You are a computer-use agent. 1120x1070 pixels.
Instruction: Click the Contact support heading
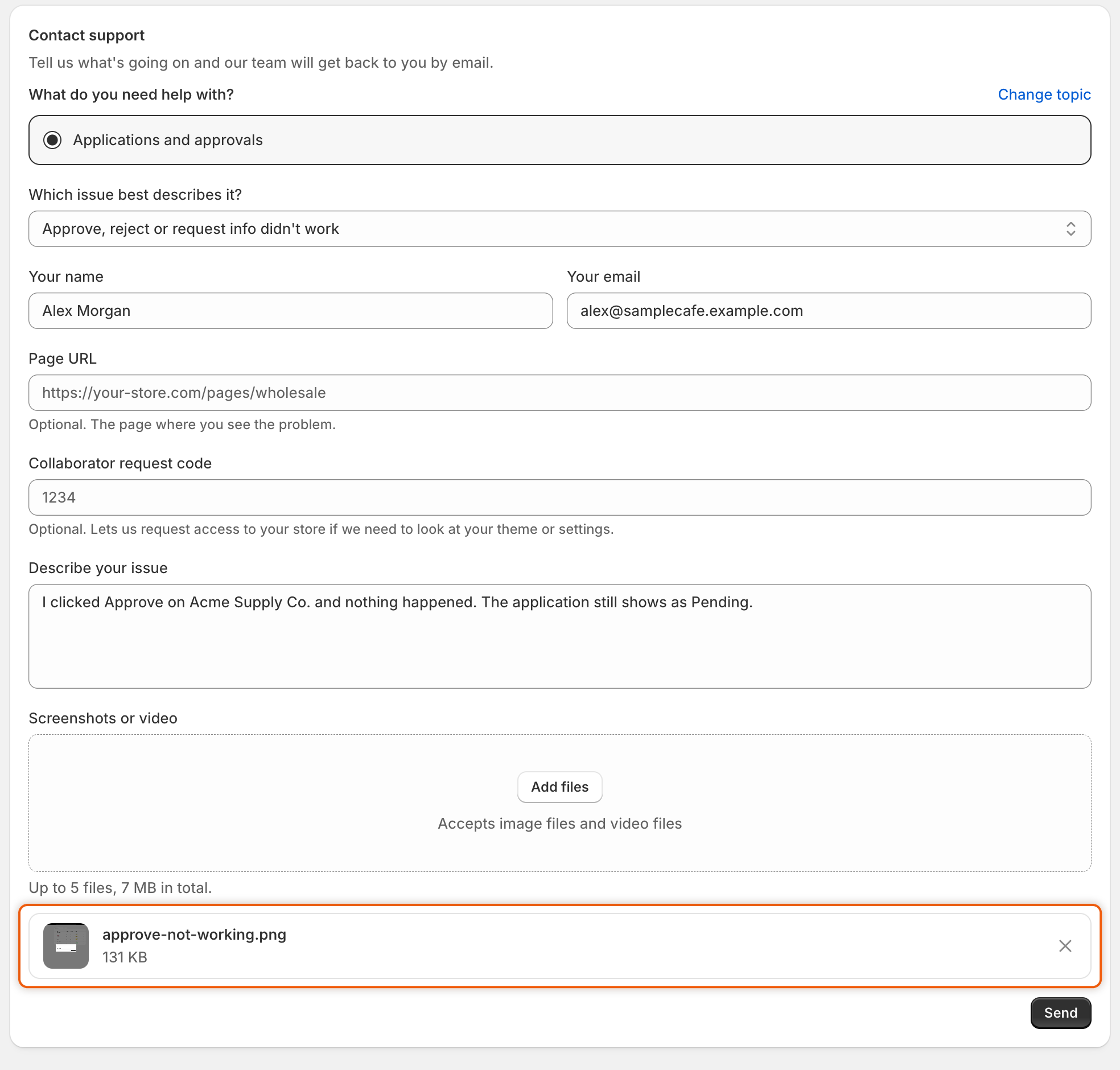point(87,35)
